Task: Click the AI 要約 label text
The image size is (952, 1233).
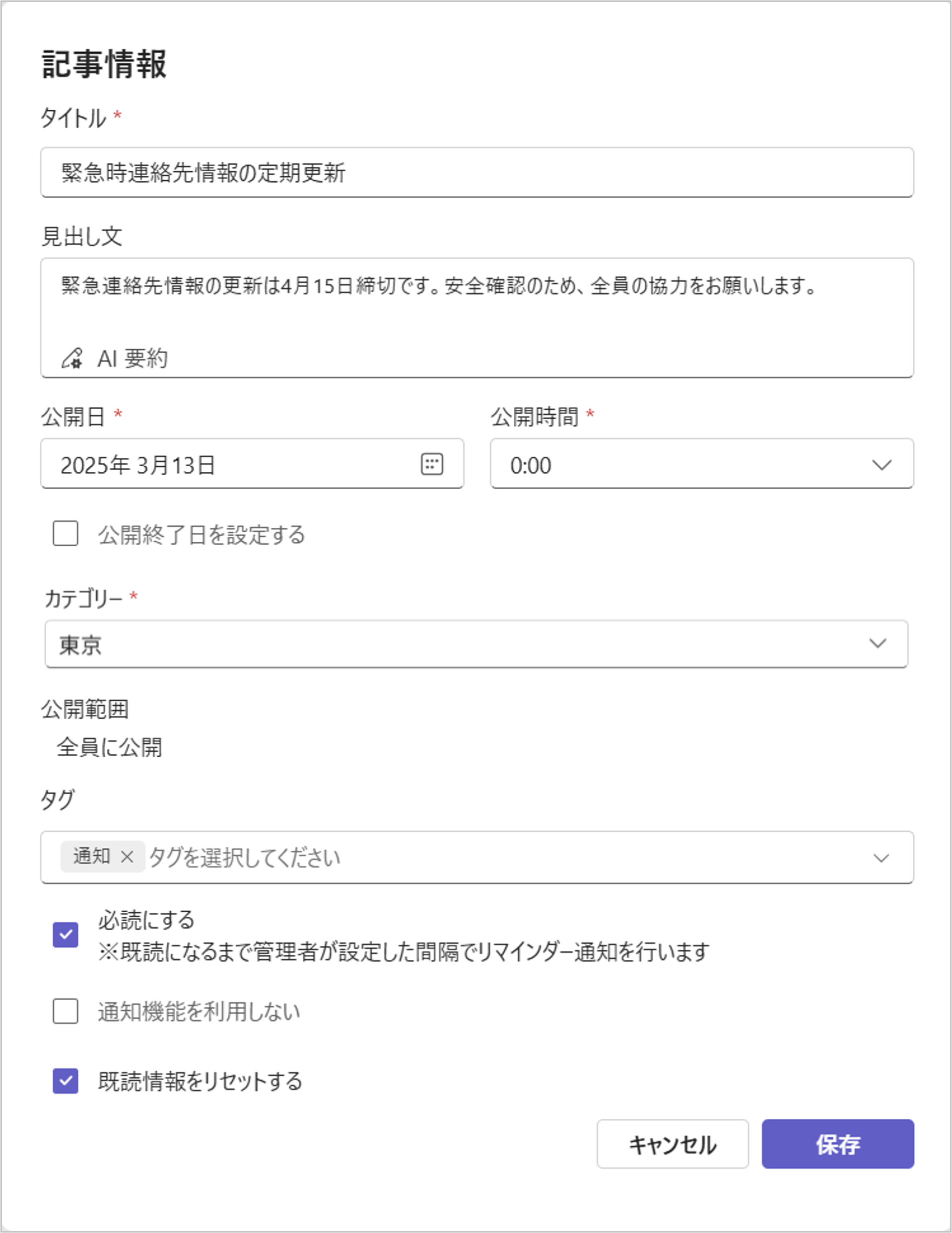Action: pos(133,359)
